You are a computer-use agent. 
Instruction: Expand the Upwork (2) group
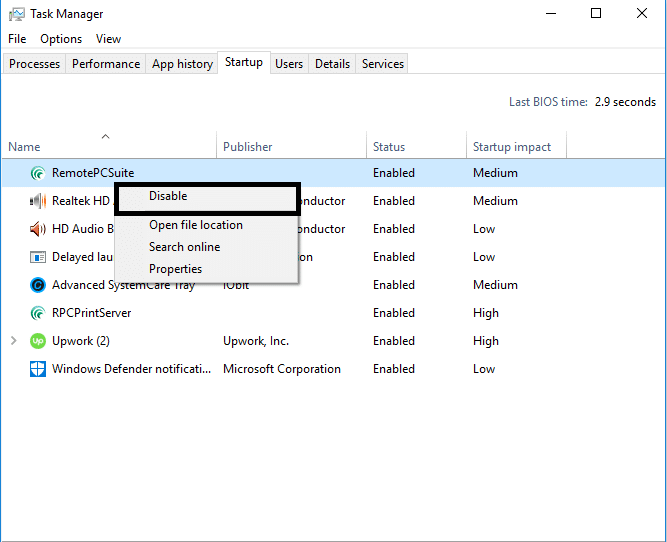tap(13, 341)
